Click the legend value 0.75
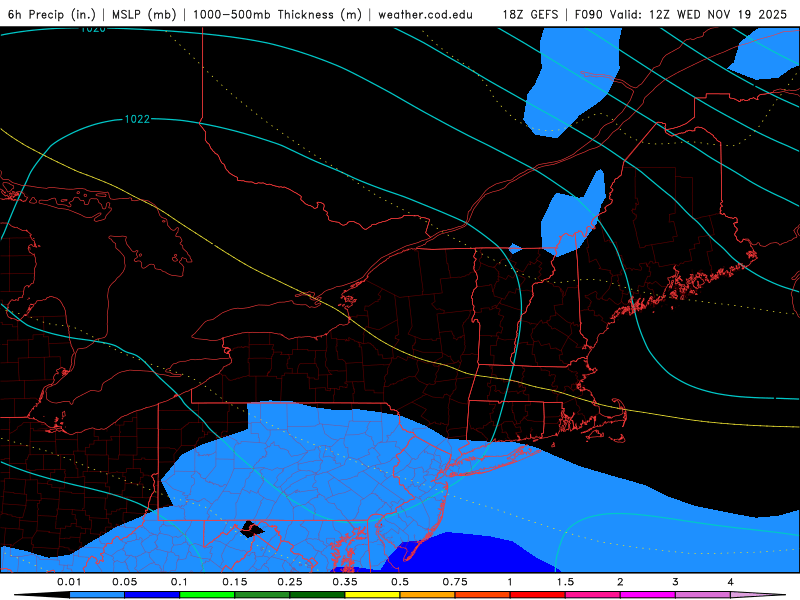This screenshot has height=600, width=800. coord(455,582)
